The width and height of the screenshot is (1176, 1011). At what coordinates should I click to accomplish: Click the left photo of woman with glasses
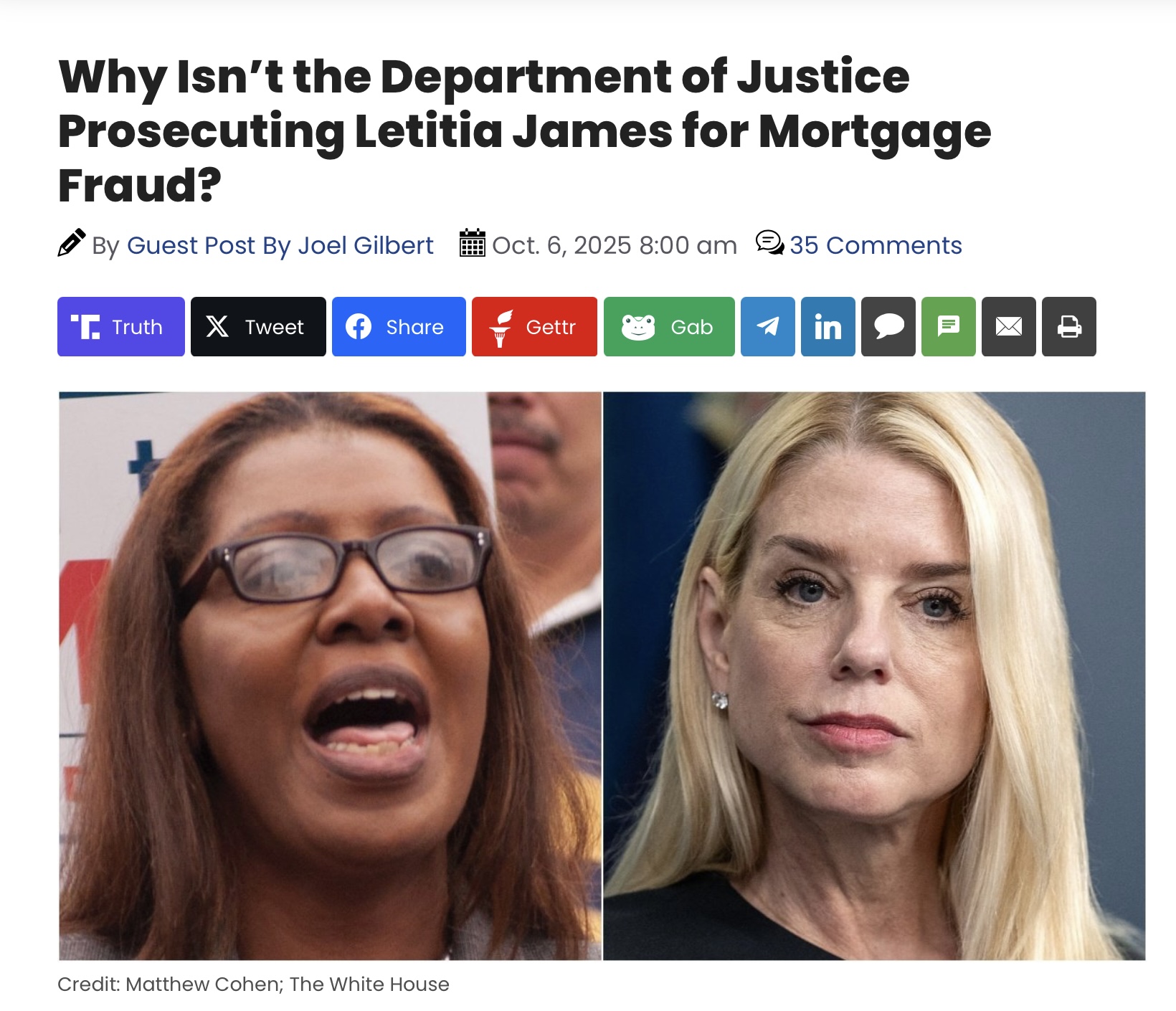click(330, 675)
